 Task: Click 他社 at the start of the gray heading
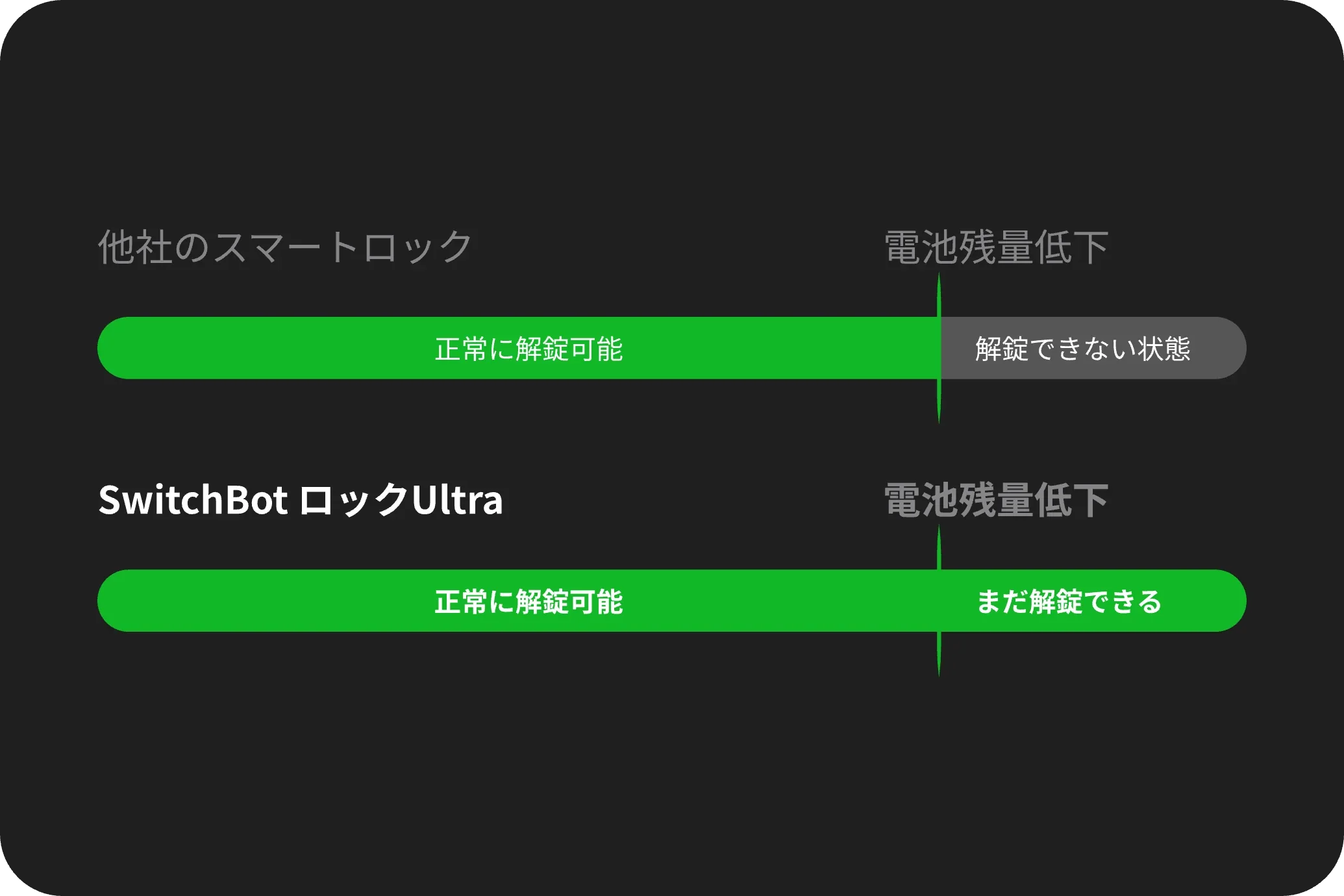tap(134, 247)
